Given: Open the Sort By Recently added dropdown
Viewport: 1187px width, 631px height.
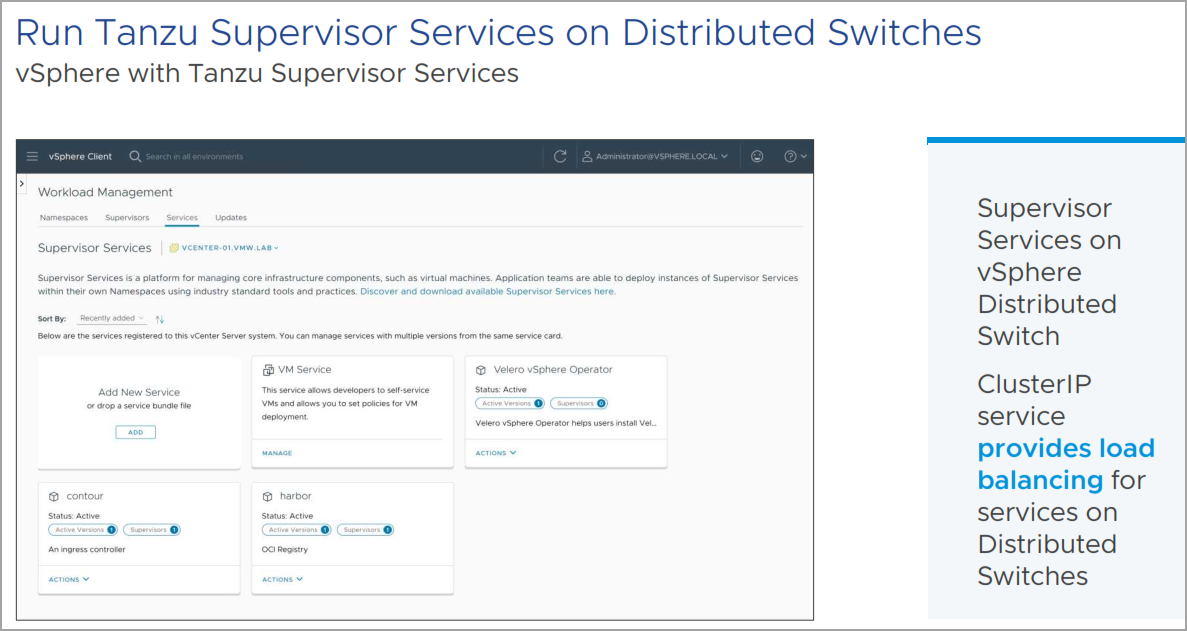Looking at the screenshot, I should [x=112, y=319].
